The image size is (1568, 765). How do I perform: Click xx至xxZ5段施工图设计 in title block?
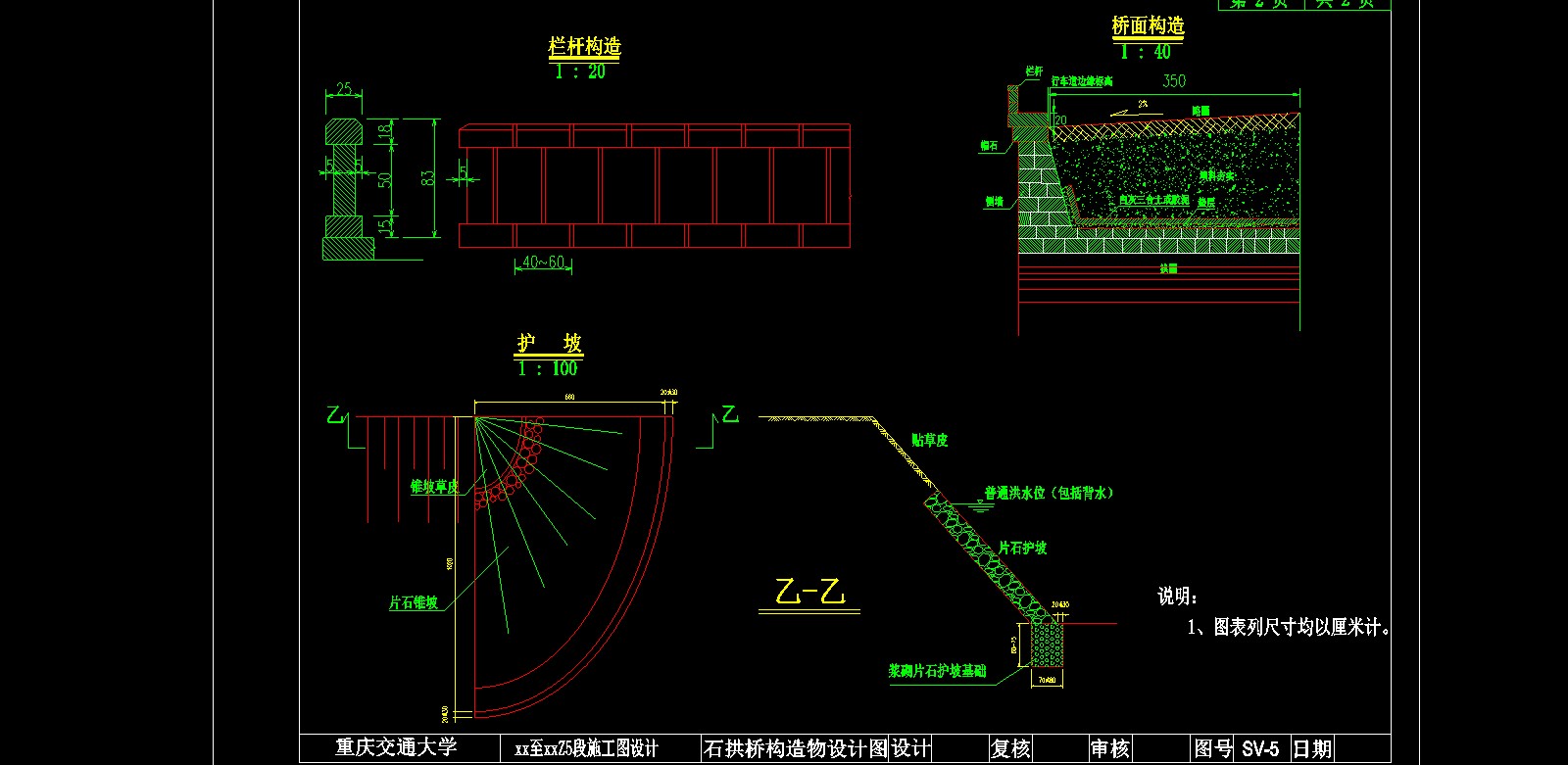coord(587,749)
